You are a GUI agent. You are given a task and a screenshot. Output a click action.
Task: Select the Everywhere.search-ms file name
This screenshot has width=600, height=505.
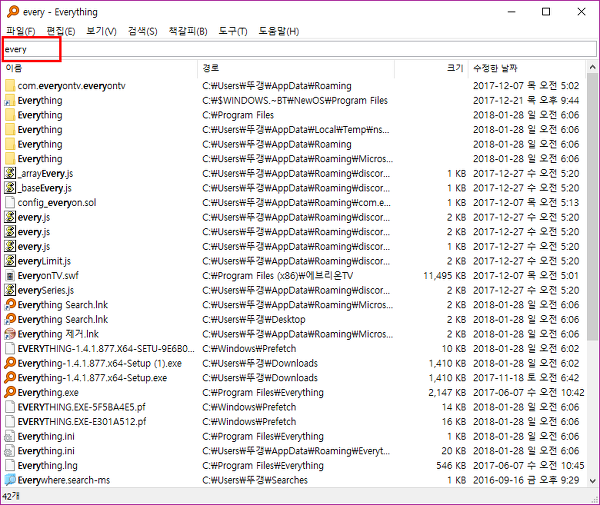(64, 480)
